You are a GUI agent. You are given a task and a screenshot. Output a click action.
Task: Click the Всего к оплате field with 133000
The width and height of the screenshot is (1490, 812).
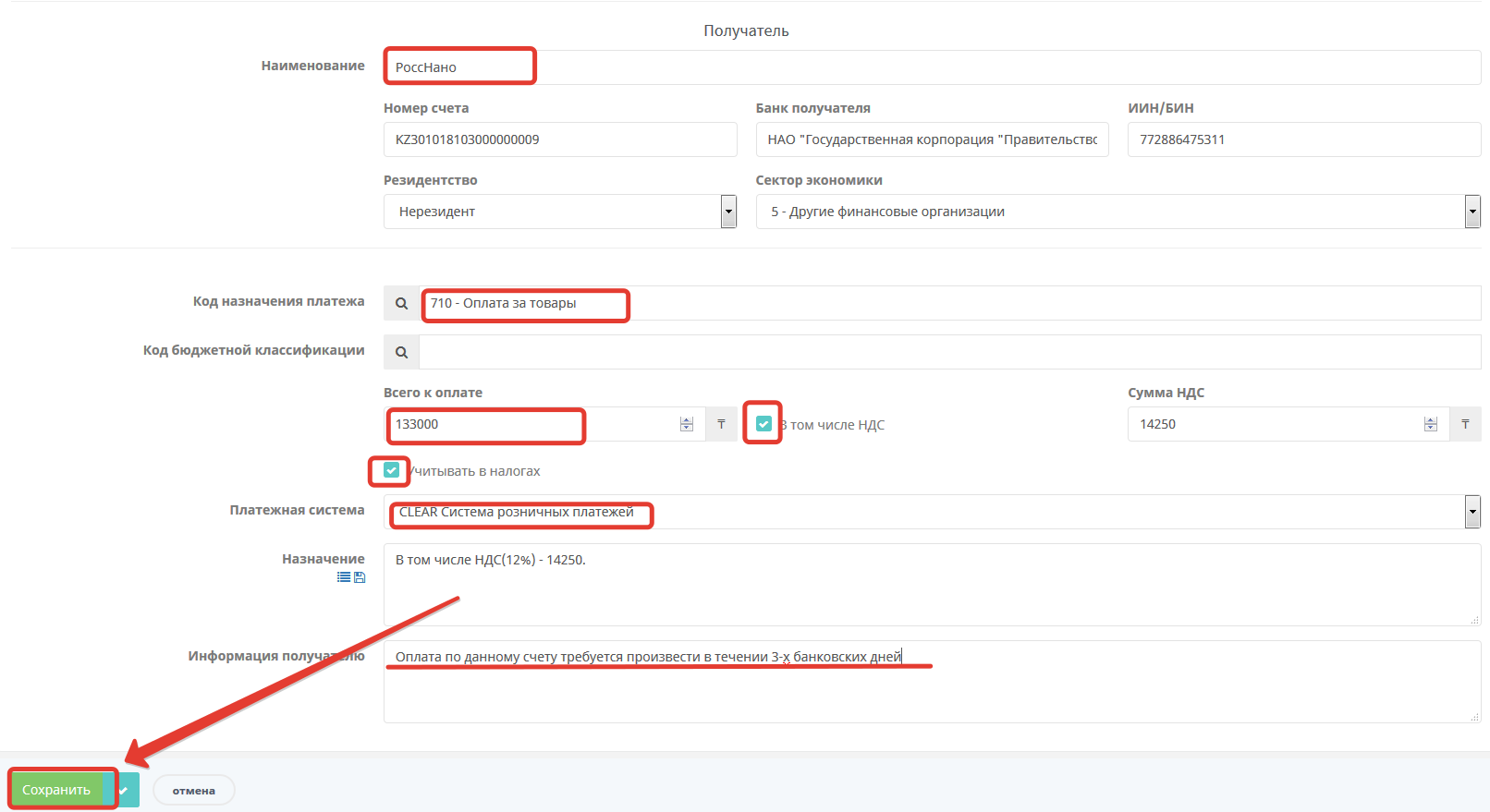point(544,424)
